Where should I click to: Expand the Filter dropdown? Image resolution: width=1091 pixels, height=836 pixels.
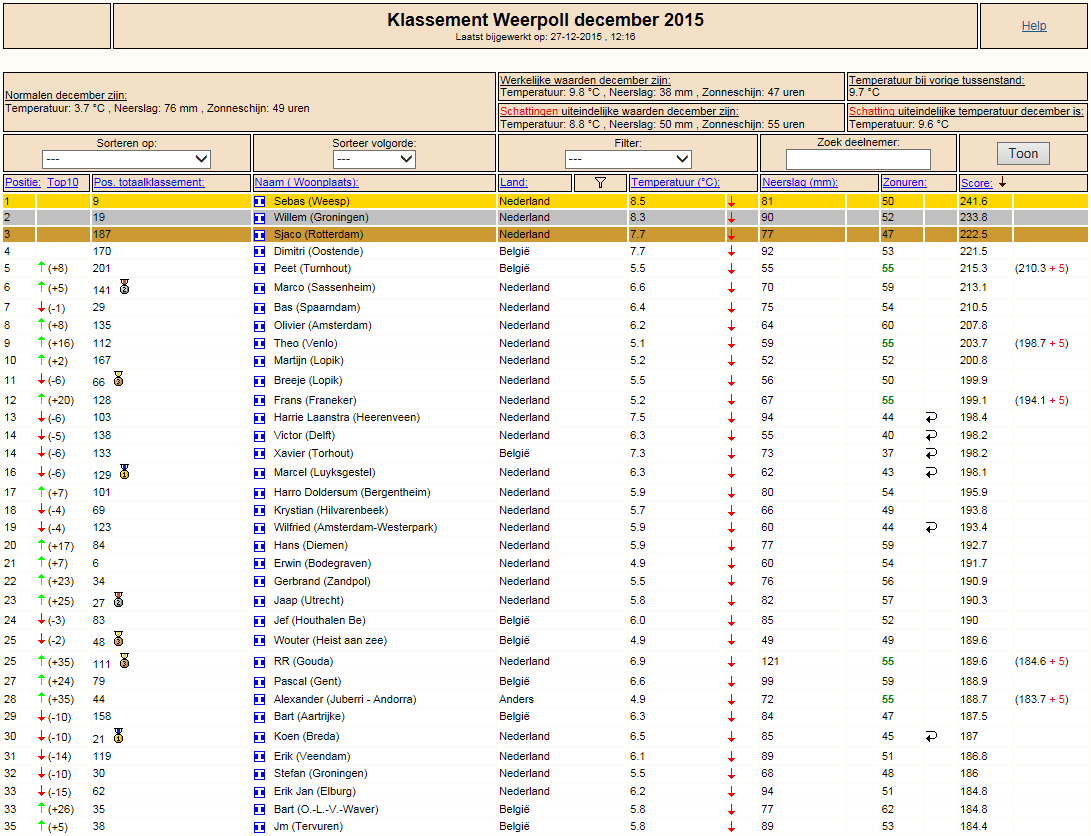coord(628,159)
